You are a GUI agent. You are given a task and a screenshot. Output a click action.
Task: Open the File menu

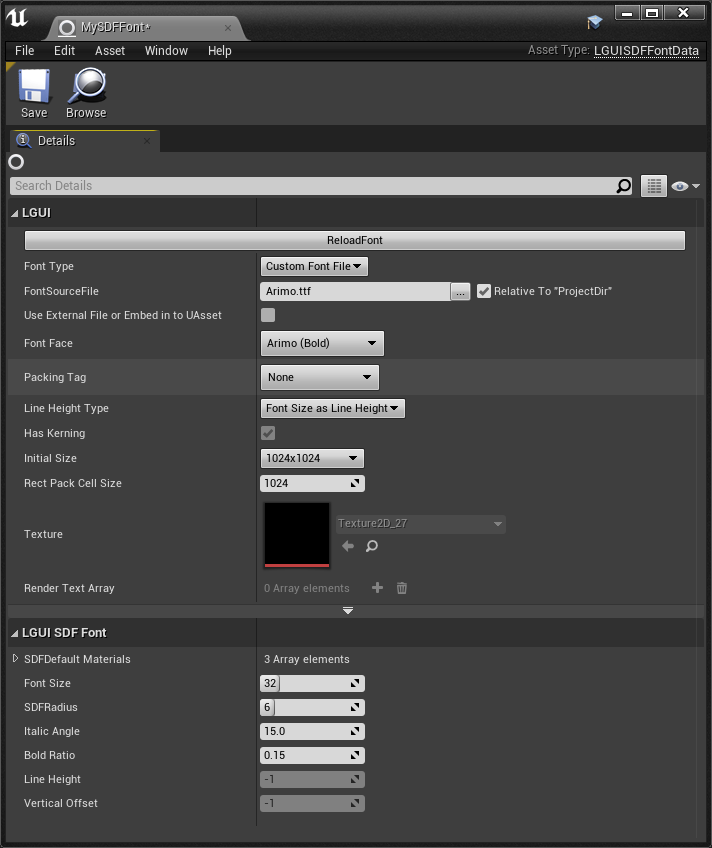coord(24,51)
